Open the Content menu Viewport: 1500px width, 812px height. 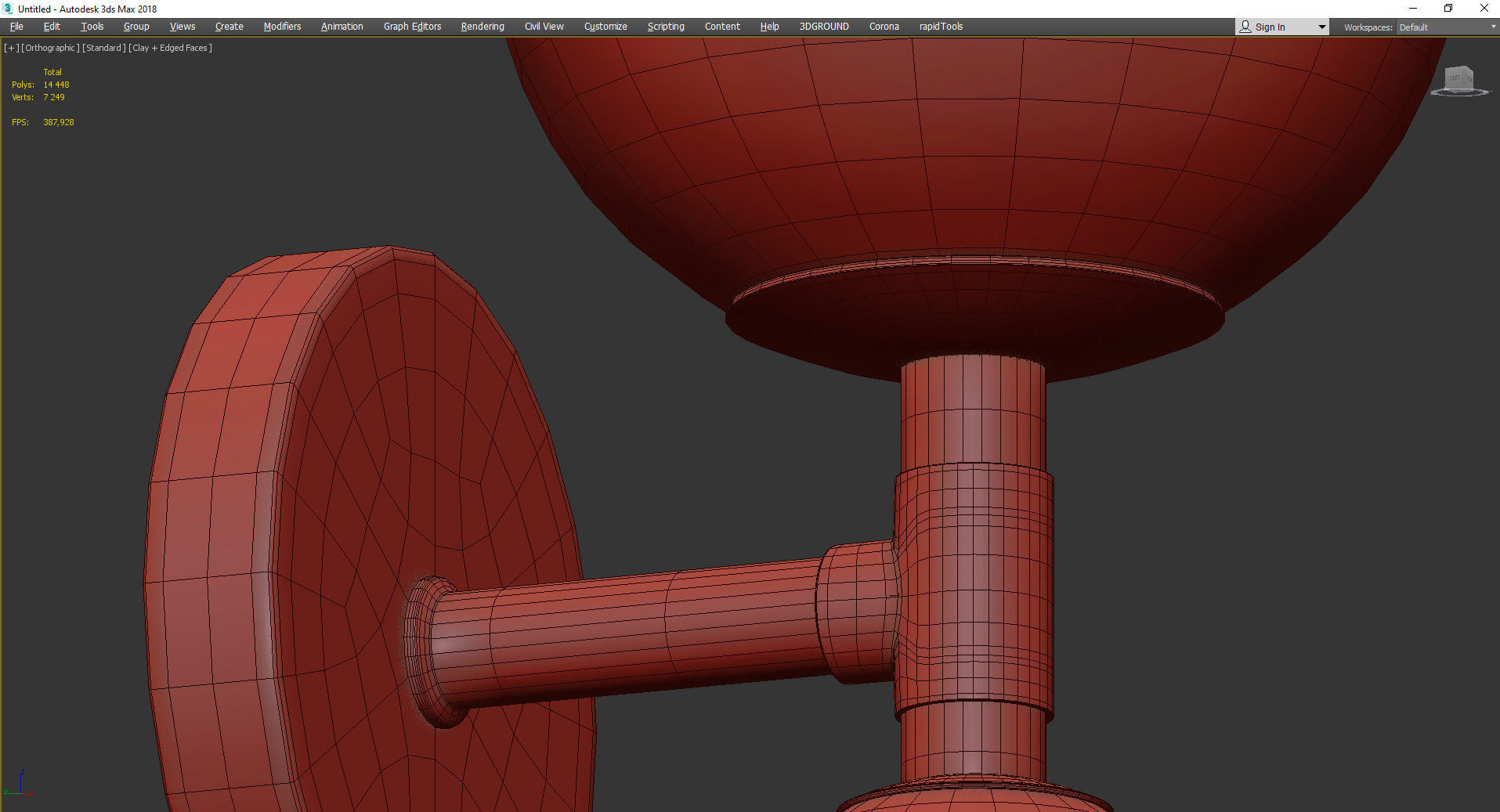722,27
